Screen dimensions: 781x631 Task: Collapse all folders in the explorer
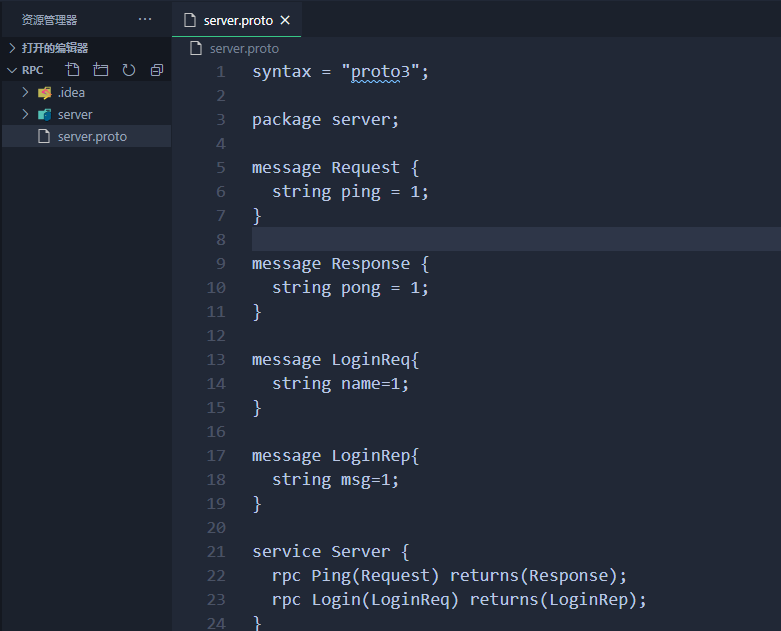click(157, 70)
